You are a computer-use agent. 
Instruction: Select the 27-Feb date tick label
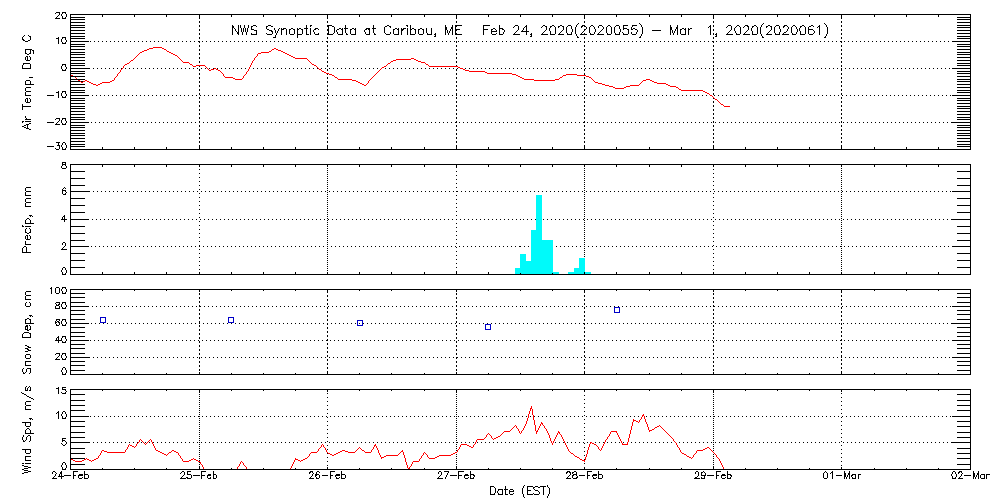coord(457,476)
